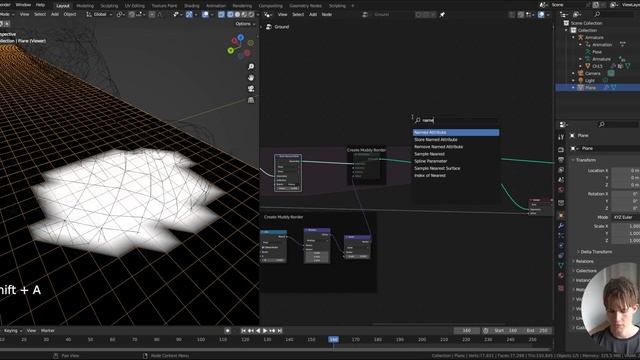Open the Texture properties tab icon
This screenshot has height=360, width=640.
561,288
